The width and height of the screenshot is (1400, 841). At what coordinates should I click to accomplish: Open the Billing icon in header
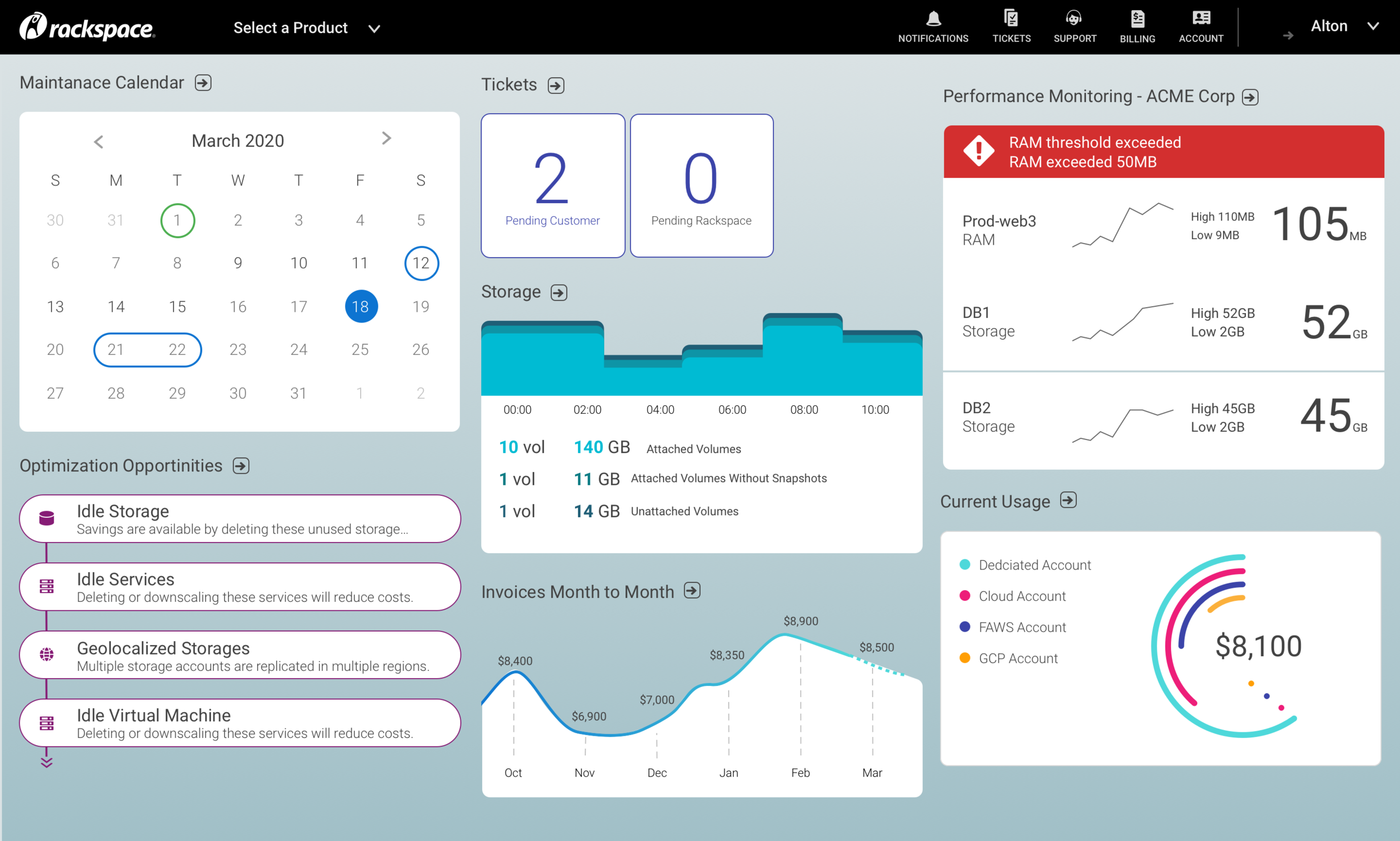point(1137,19)
